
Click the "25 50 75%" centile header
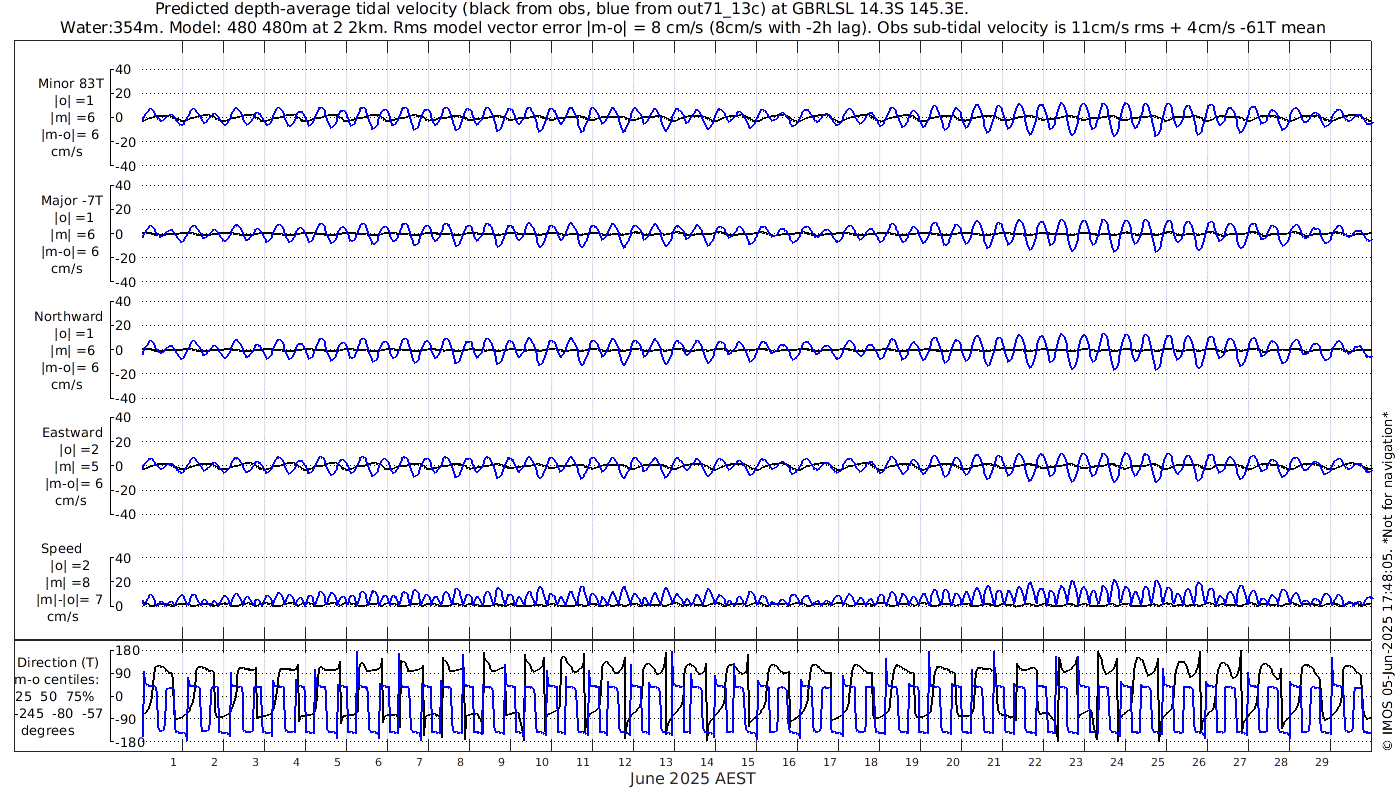pos(55,696)
